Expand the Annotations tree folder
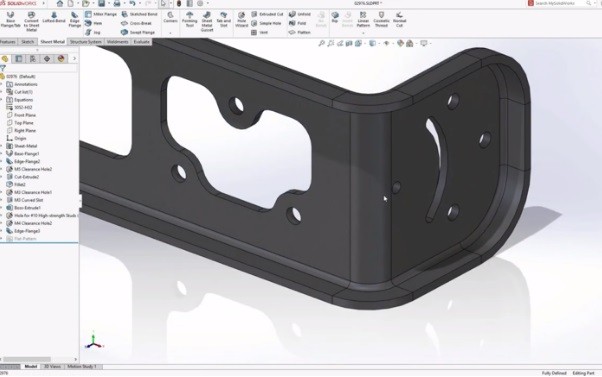The width and height of the screenshot is (602, 377). (x=2, y=84)
